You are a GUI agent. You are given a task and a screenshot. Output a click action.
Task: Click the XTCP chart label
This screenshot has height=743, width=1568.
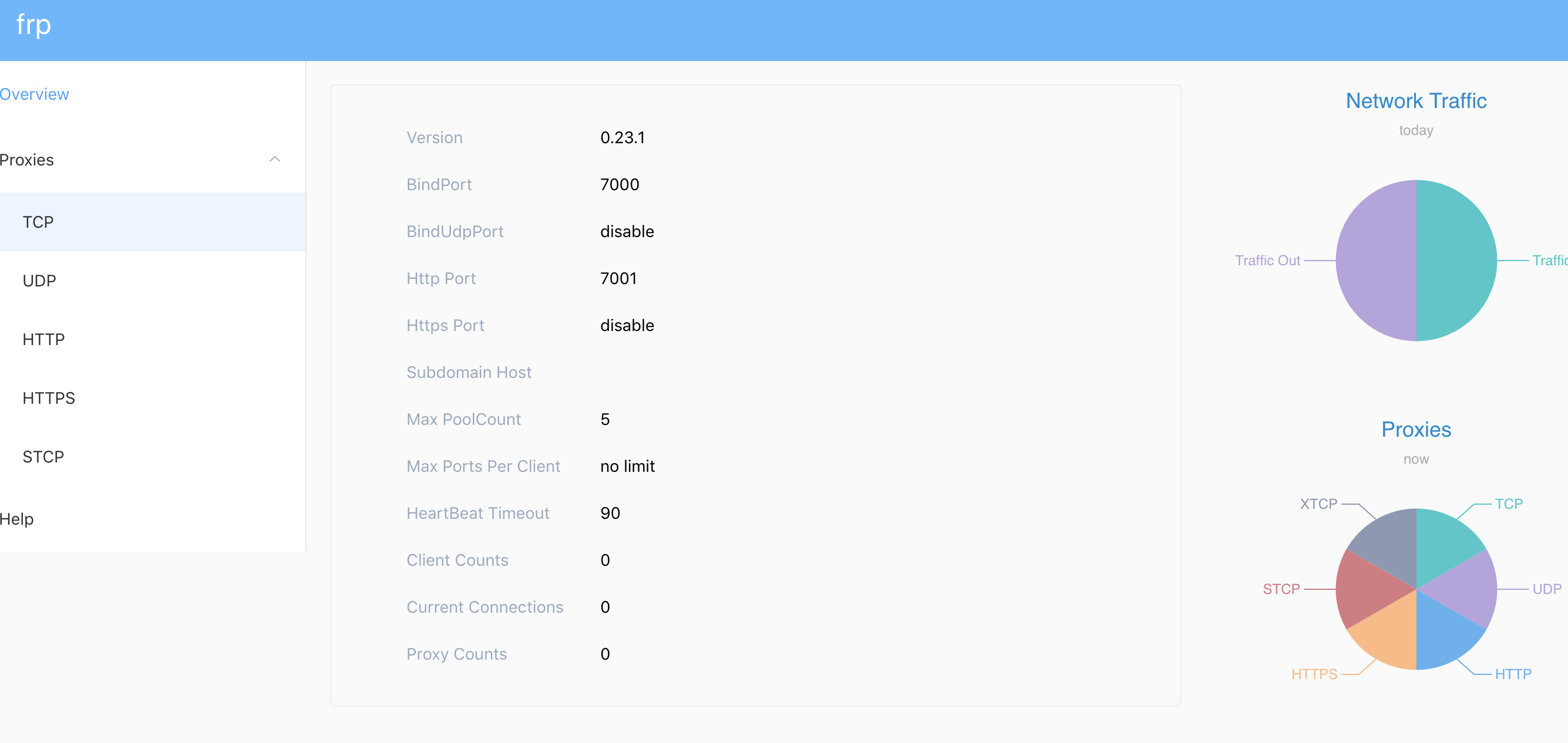pyautogui.click(x=1318, y=504)
